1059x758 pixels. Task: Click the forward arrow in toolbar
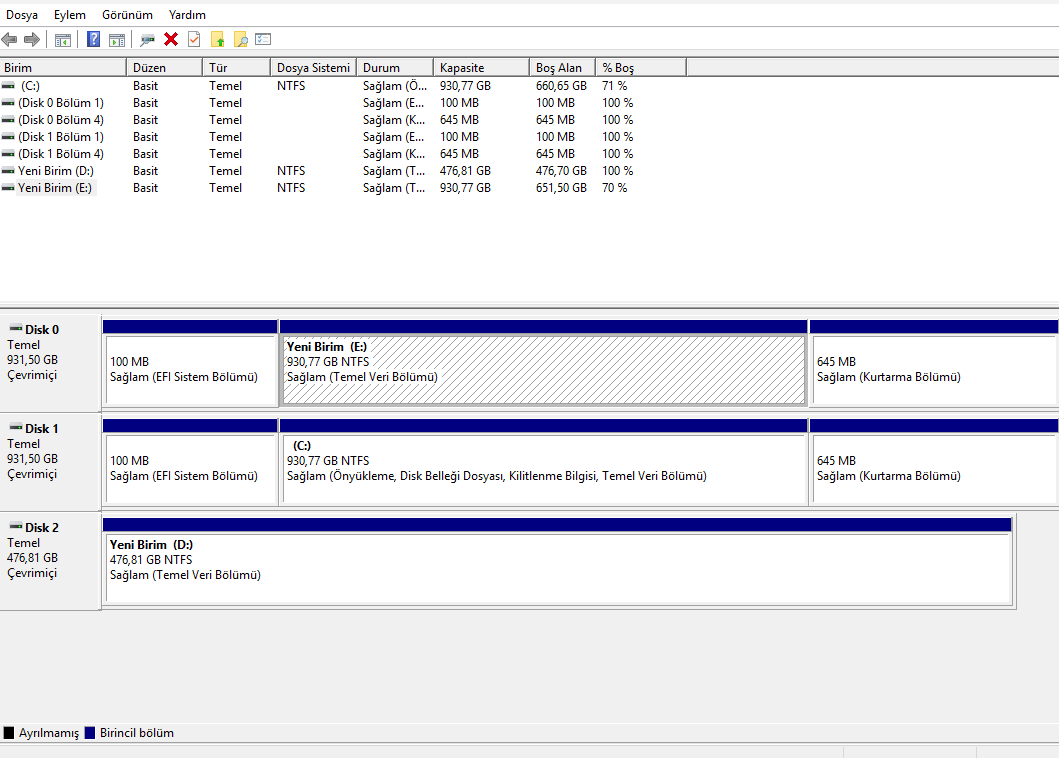[x=31, y=39]
